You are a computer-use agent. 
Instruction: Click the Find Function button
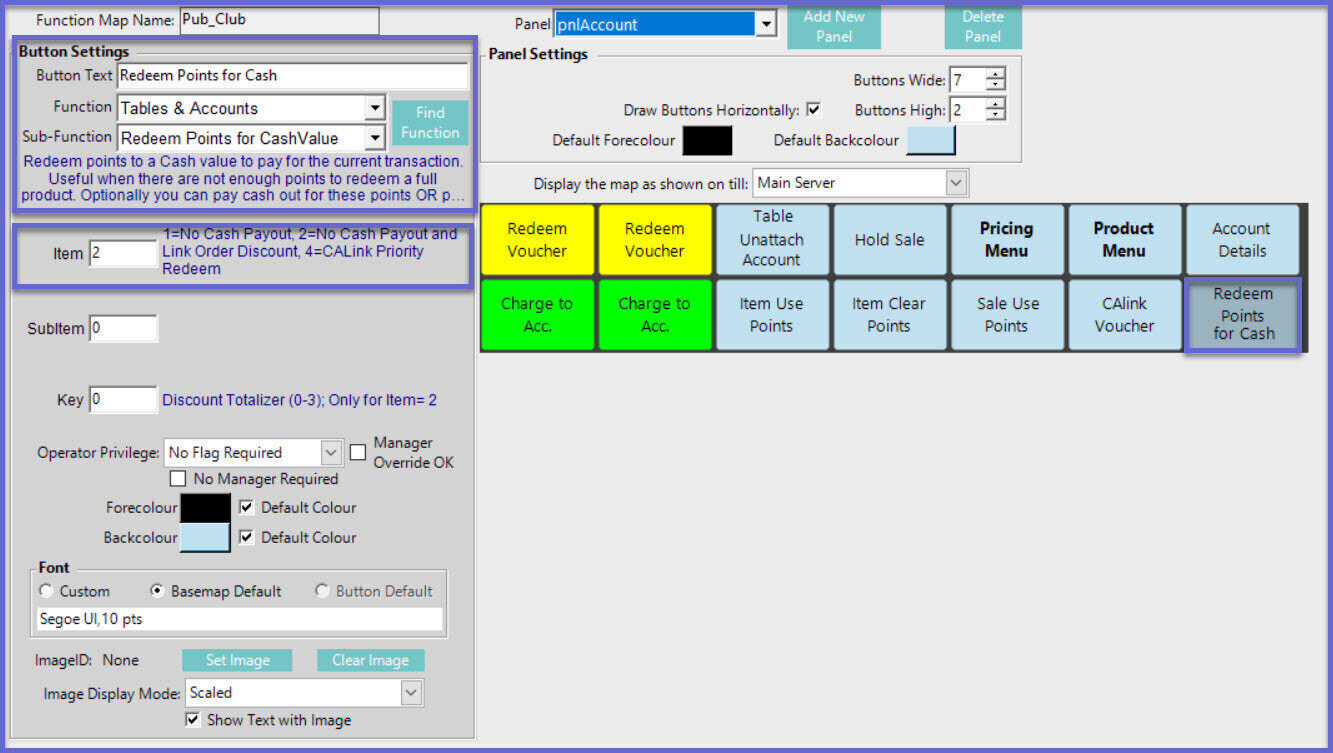click(430, 123)
